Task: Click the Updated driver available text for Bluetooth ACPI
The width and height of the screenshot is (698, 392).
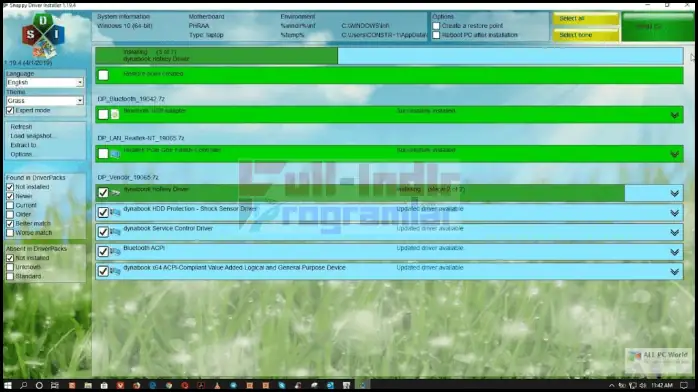Action: tap(430, 248)
